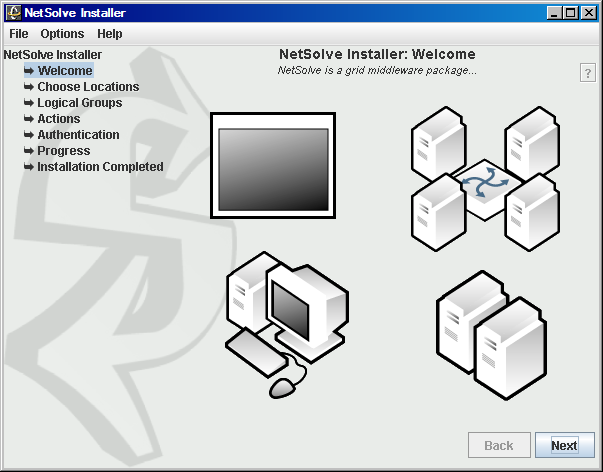Select the Actions step
Image resolution: width=603 pixels, height=472 pixels.
58,119
